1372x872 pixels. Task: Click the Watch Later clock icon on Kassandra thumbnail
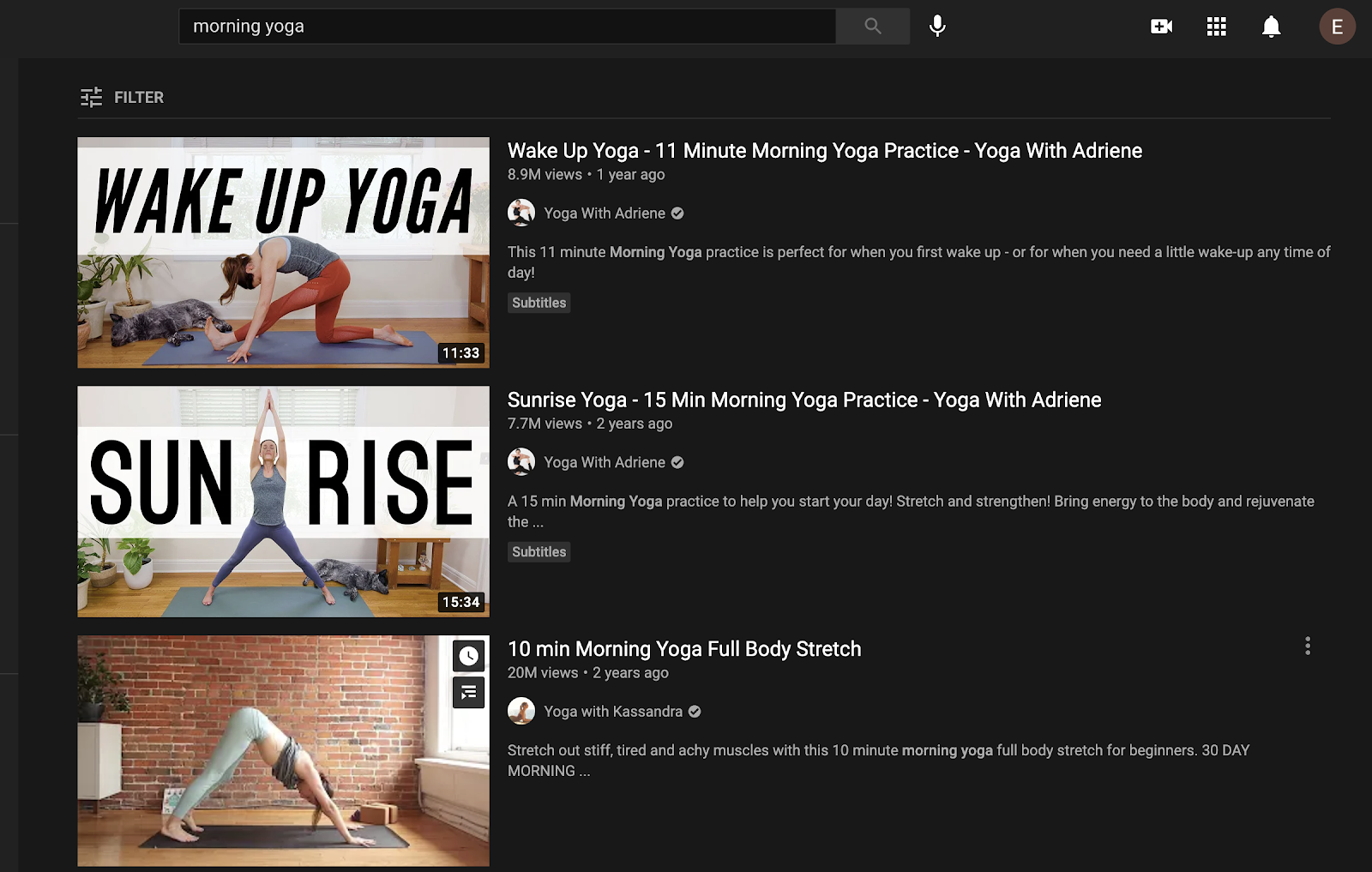click(x=468, y=656)
